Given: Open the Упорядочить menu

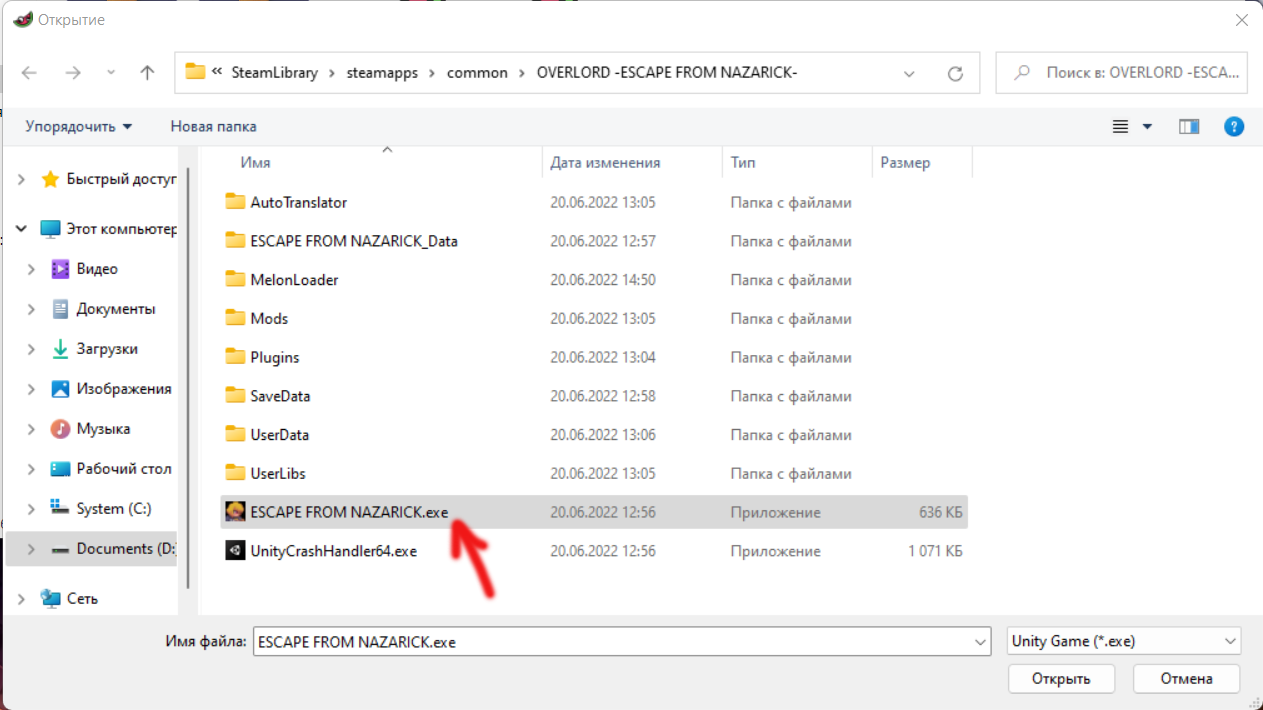Looking at the screenshot, I should click(78, 127).
